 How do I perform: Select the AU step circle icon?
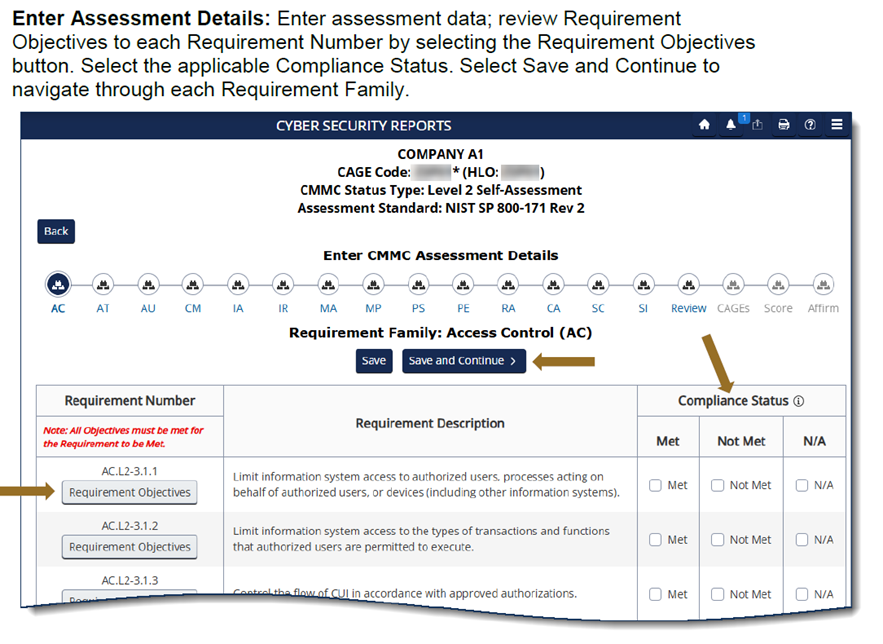(x=148, y=285)
